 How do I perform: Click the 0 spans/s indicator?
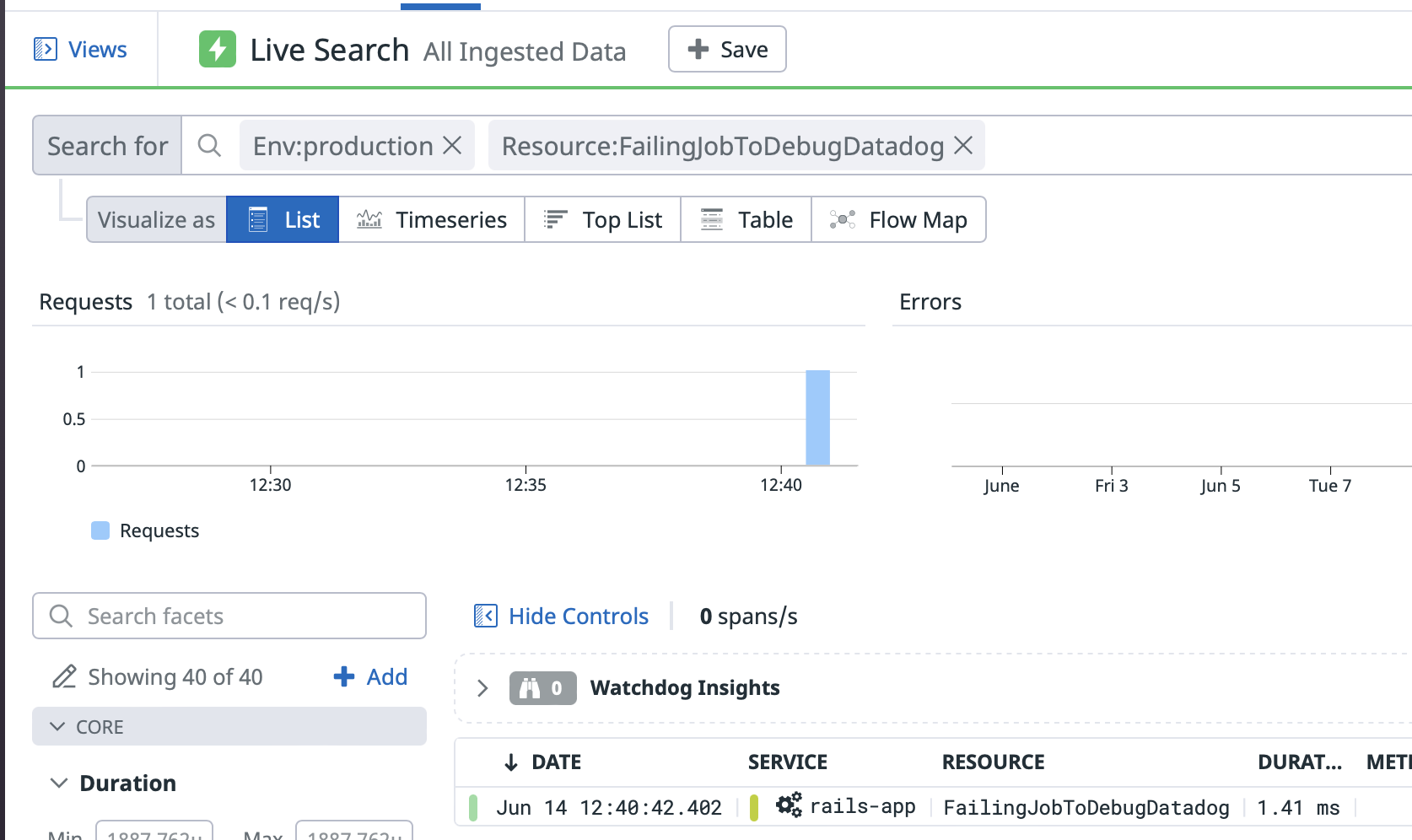point(748,617)
